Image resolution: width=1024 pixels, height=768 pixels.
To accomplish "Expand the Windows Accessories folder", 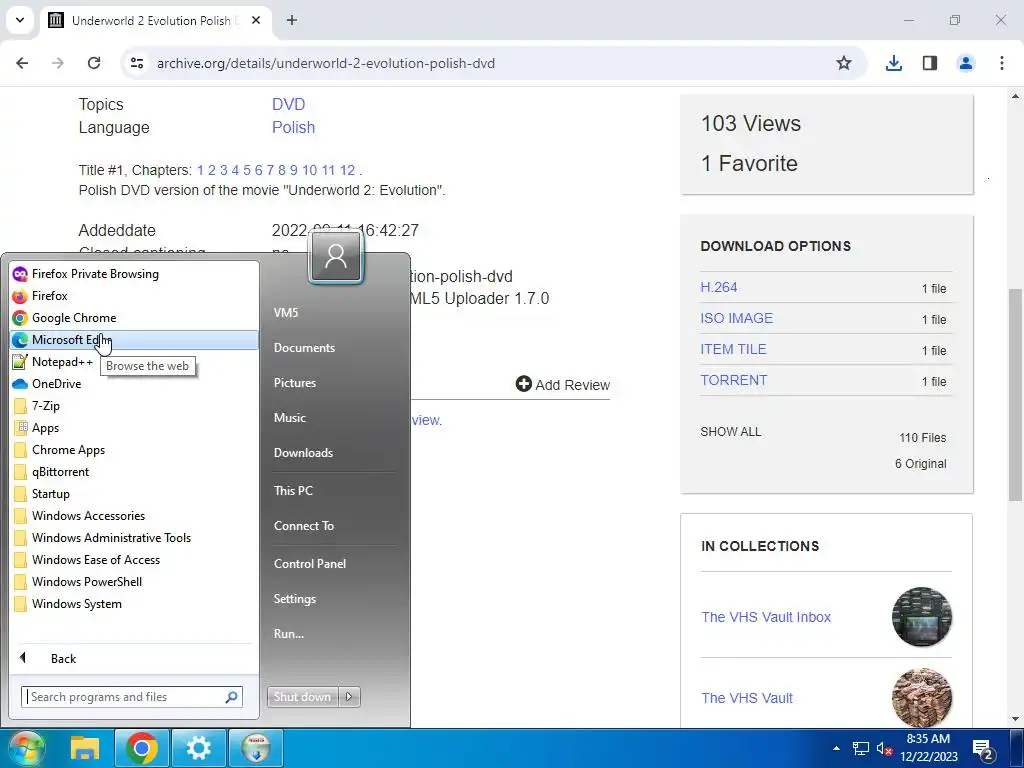I will coord(134,516).
